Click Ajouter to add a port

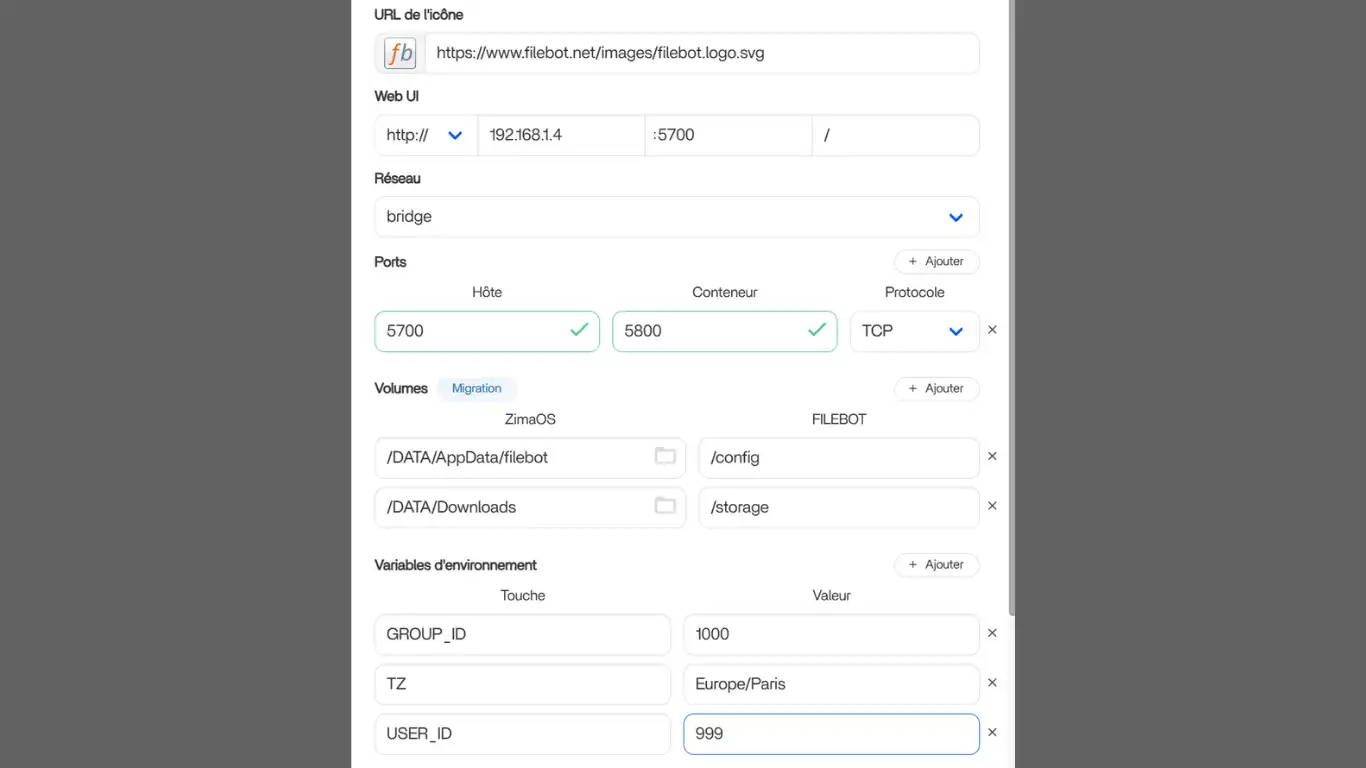tap(936, 262)
